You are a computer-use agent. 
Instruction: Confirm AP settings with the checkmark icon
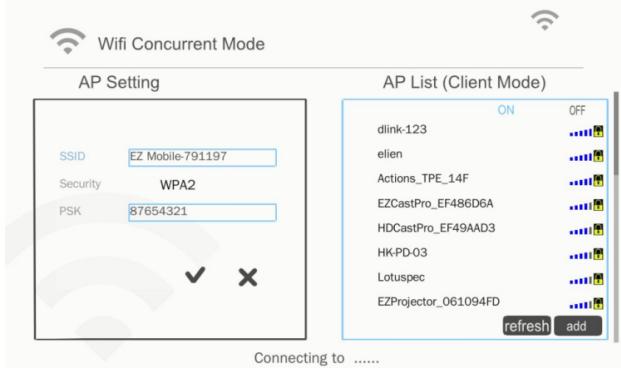click(x=195, y=275)
